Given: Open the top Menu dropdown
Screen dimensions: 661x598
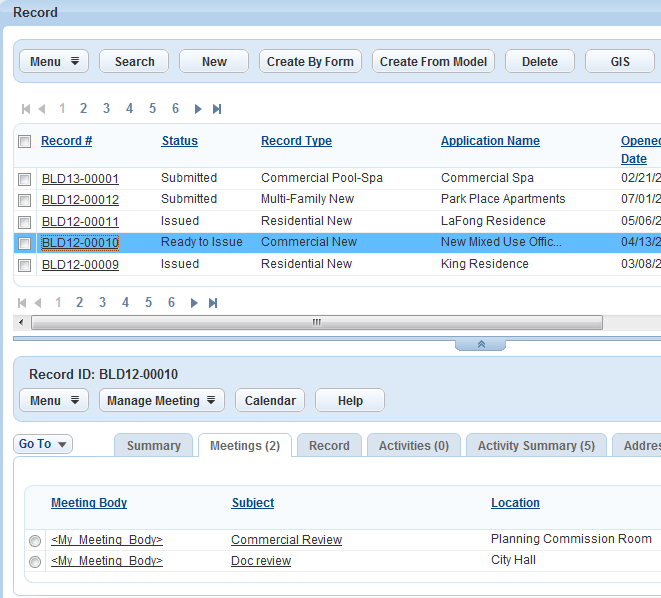Looking at the screenshot, I should pyautogui.click(x=54, y=62).
